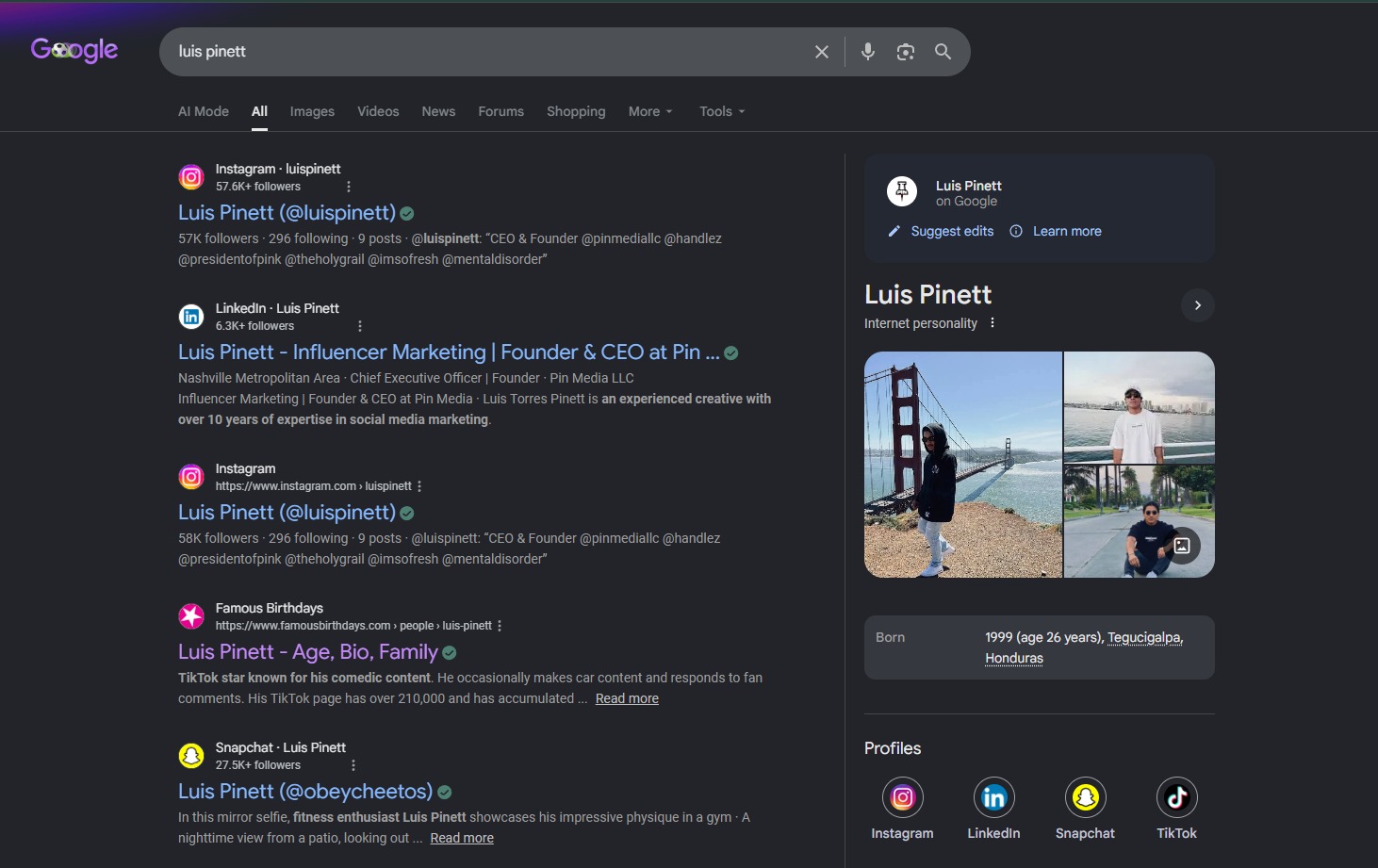This screenshot has width=1378, height=868.
Task: Expand knowledge panel with chevron arrow
Action: pyautogui.click(x=1198, y=305)
